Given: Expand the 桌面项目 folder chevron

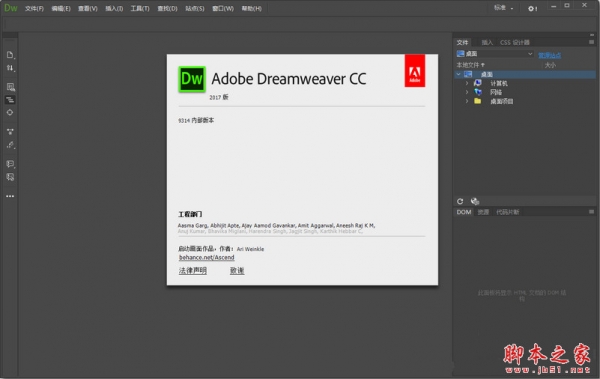Looking at the screenshot, I should [467, 101].
